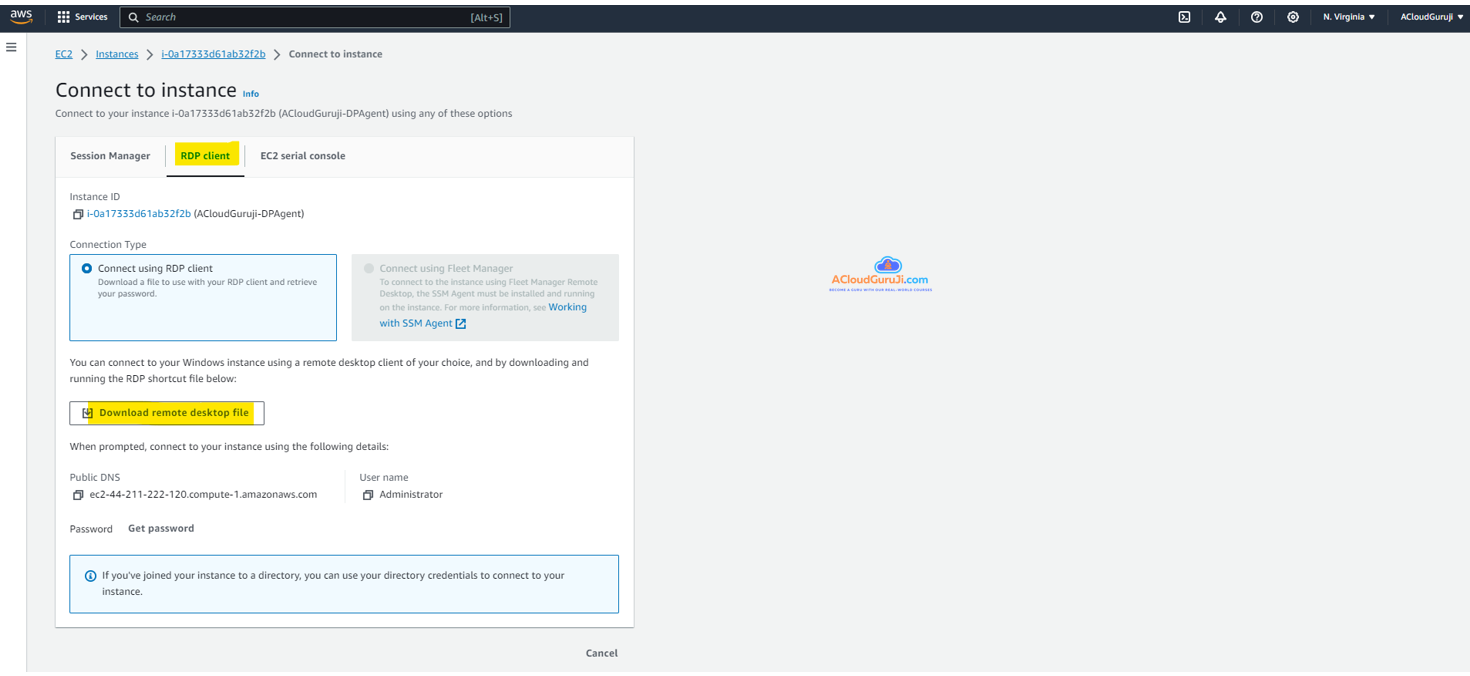1470x676 pixels.
Task: Select Connect using RDP client radio
Action: pos(87,269)
